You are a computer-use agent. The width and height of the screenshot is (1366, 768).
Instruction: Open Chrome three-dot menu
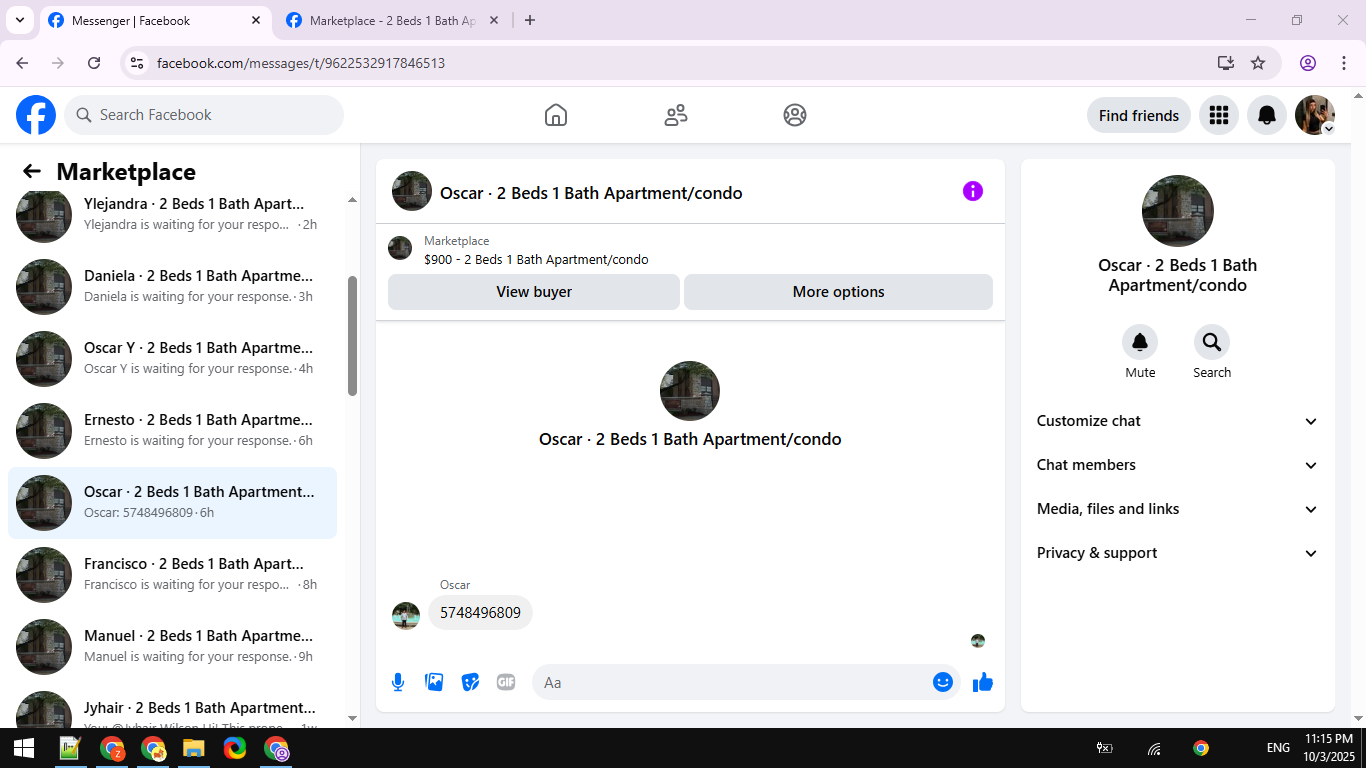1344,63
